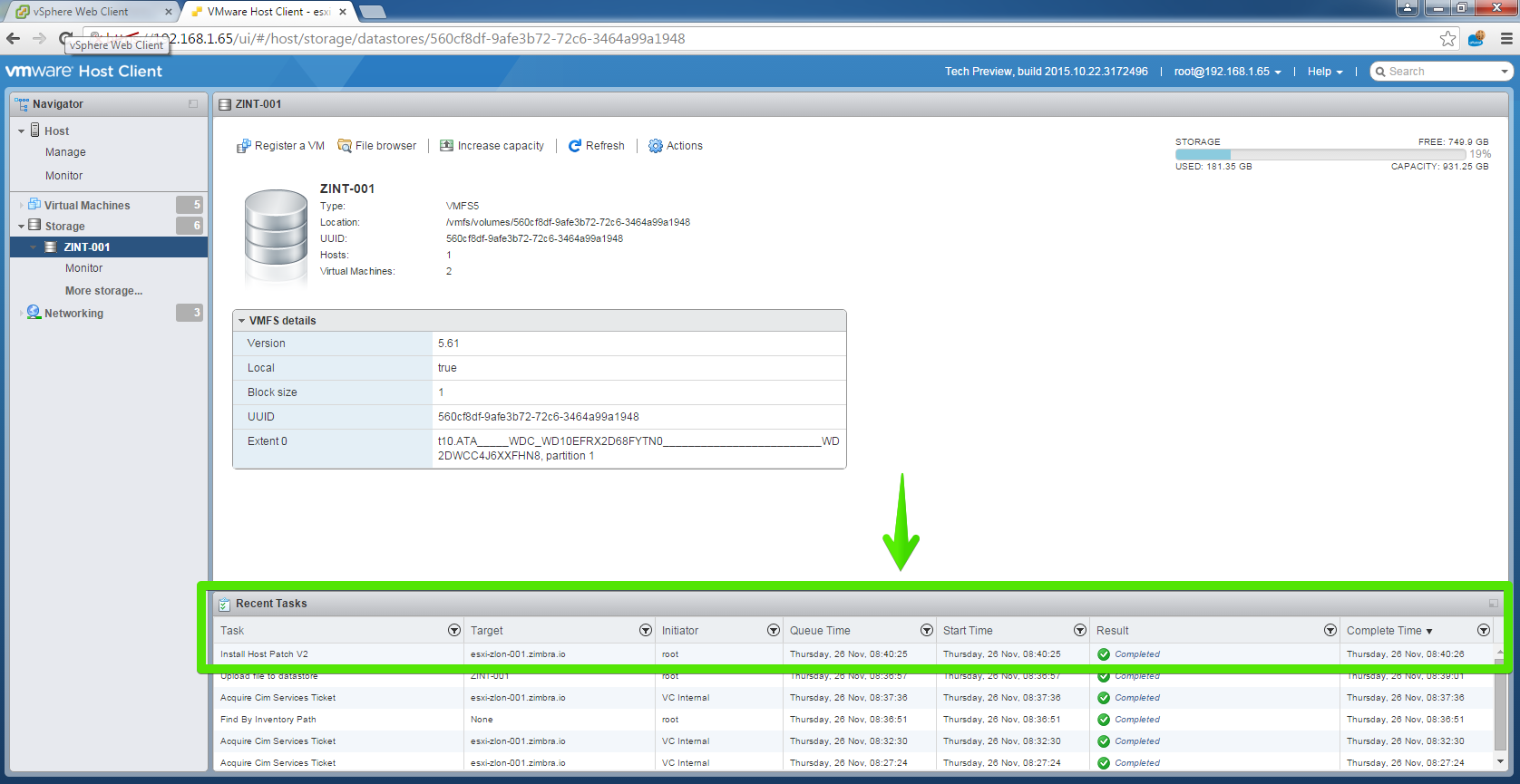
Task: Open the Queue Time column filter dropdown
Action: pos(927,630)
